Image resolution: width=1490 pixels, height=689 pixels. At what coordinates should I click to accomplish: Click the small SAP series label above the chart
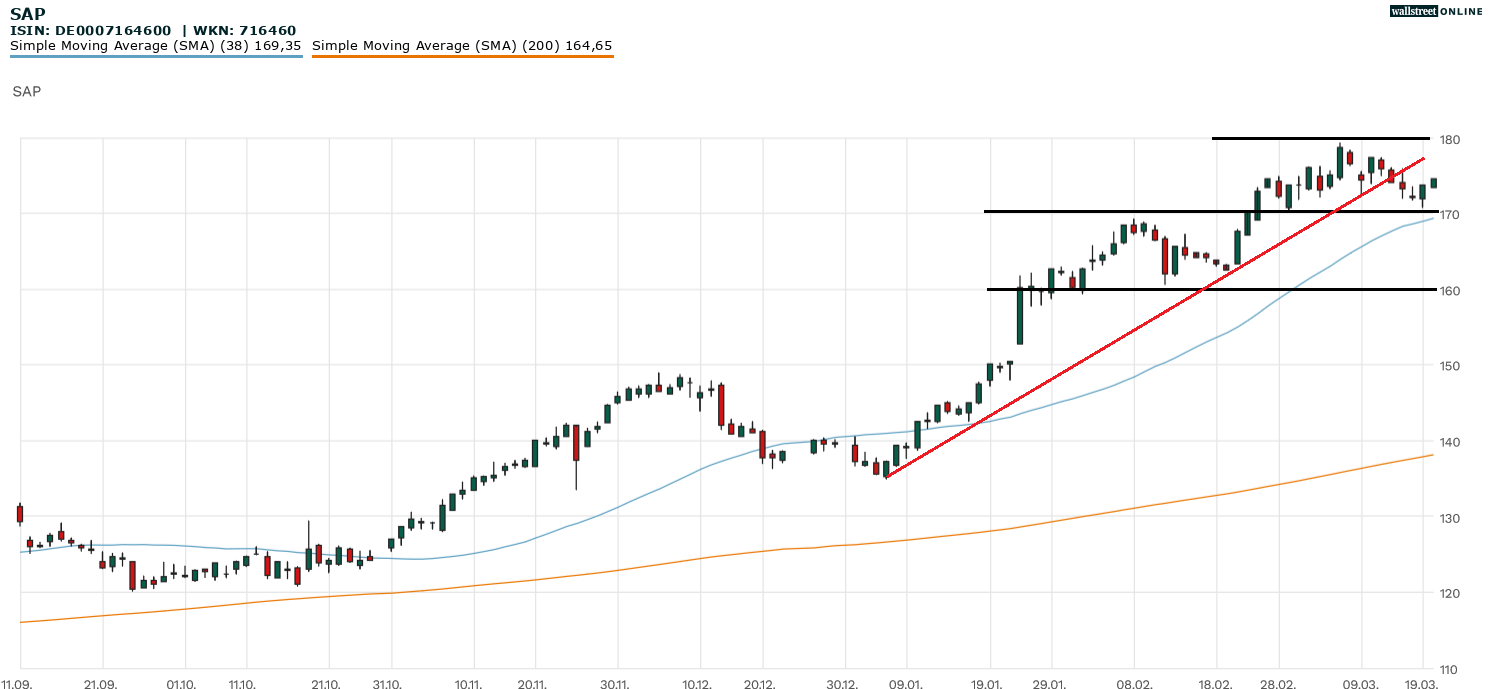click(27, 91)
